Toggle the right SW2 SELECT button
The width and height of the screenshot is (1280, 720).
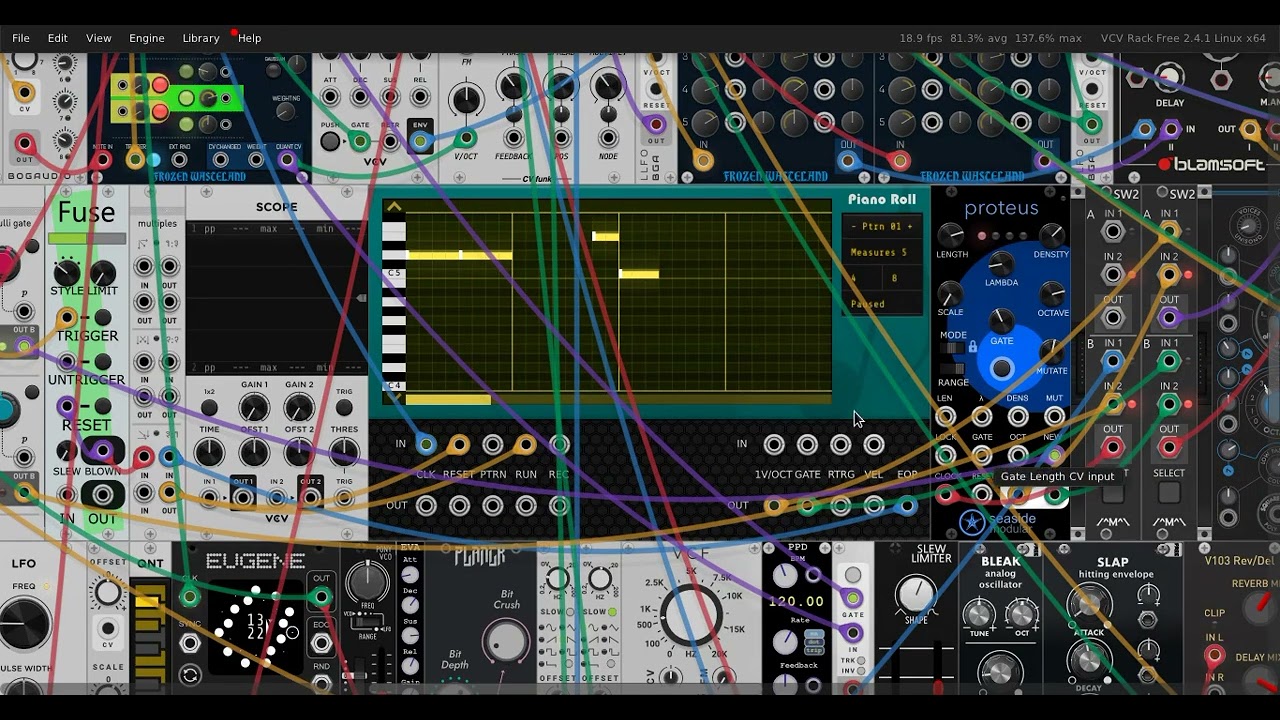(1169, 493)
